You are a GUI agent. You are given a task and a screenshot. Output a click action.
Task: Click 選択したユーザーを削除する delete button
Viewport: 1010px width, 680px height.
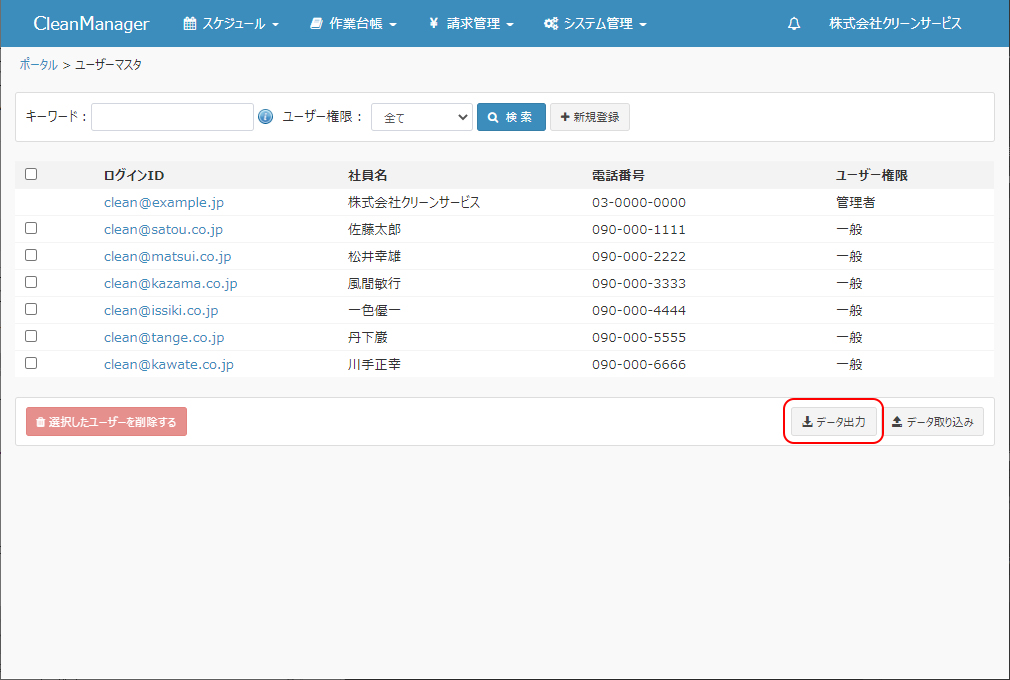point(106,422)
